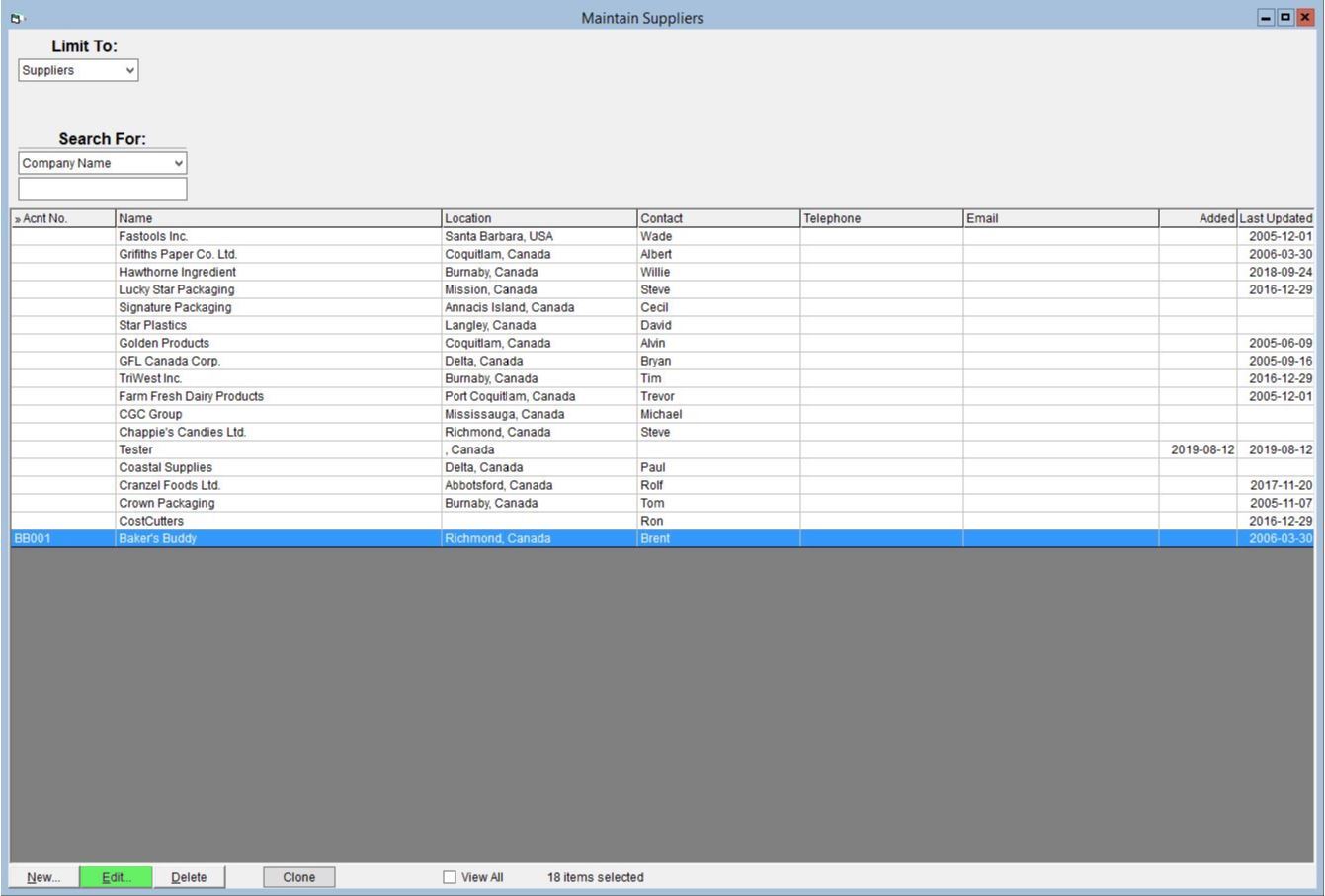Click the green Edit... button

point(116,877)
